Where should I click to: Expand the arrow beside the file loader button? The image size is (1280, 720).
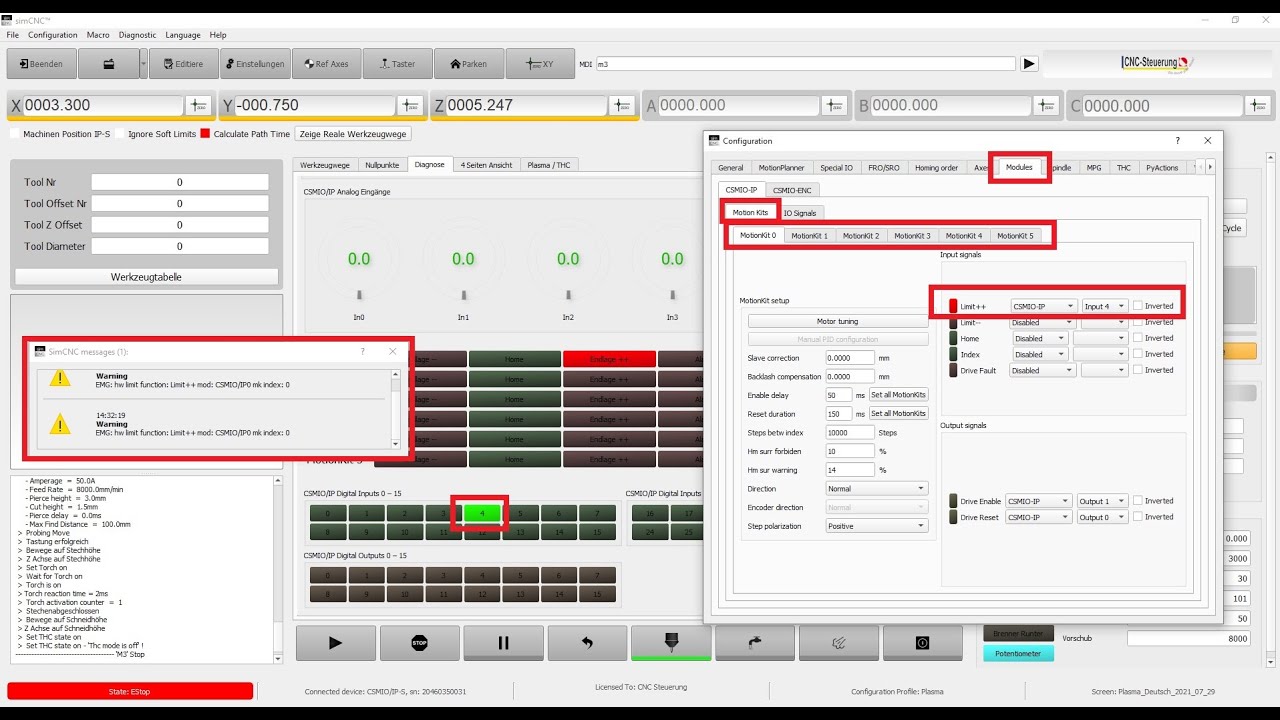click(143, 64)
